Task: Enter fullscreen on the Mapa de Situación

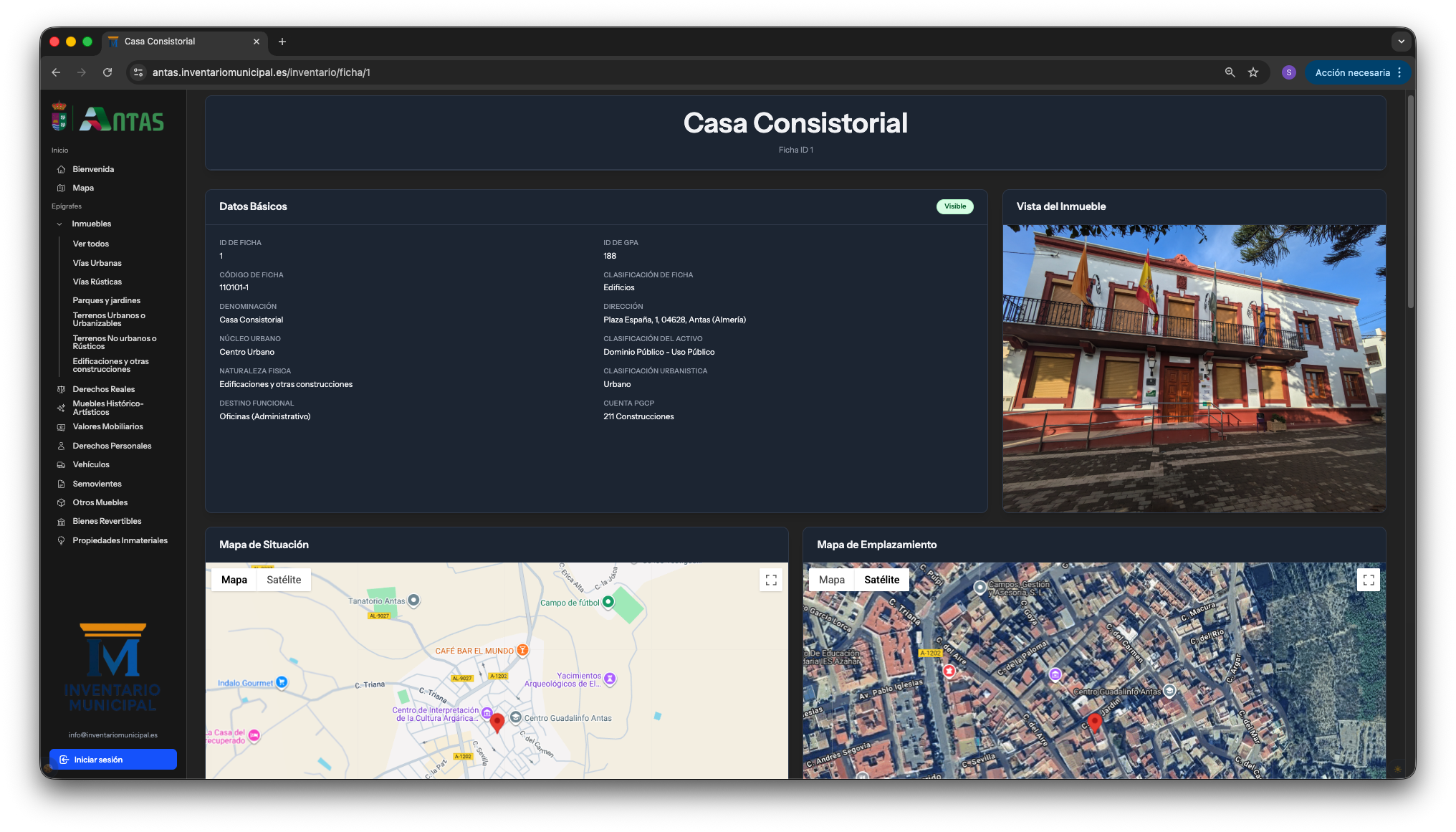Action: (x=771, y=580)
